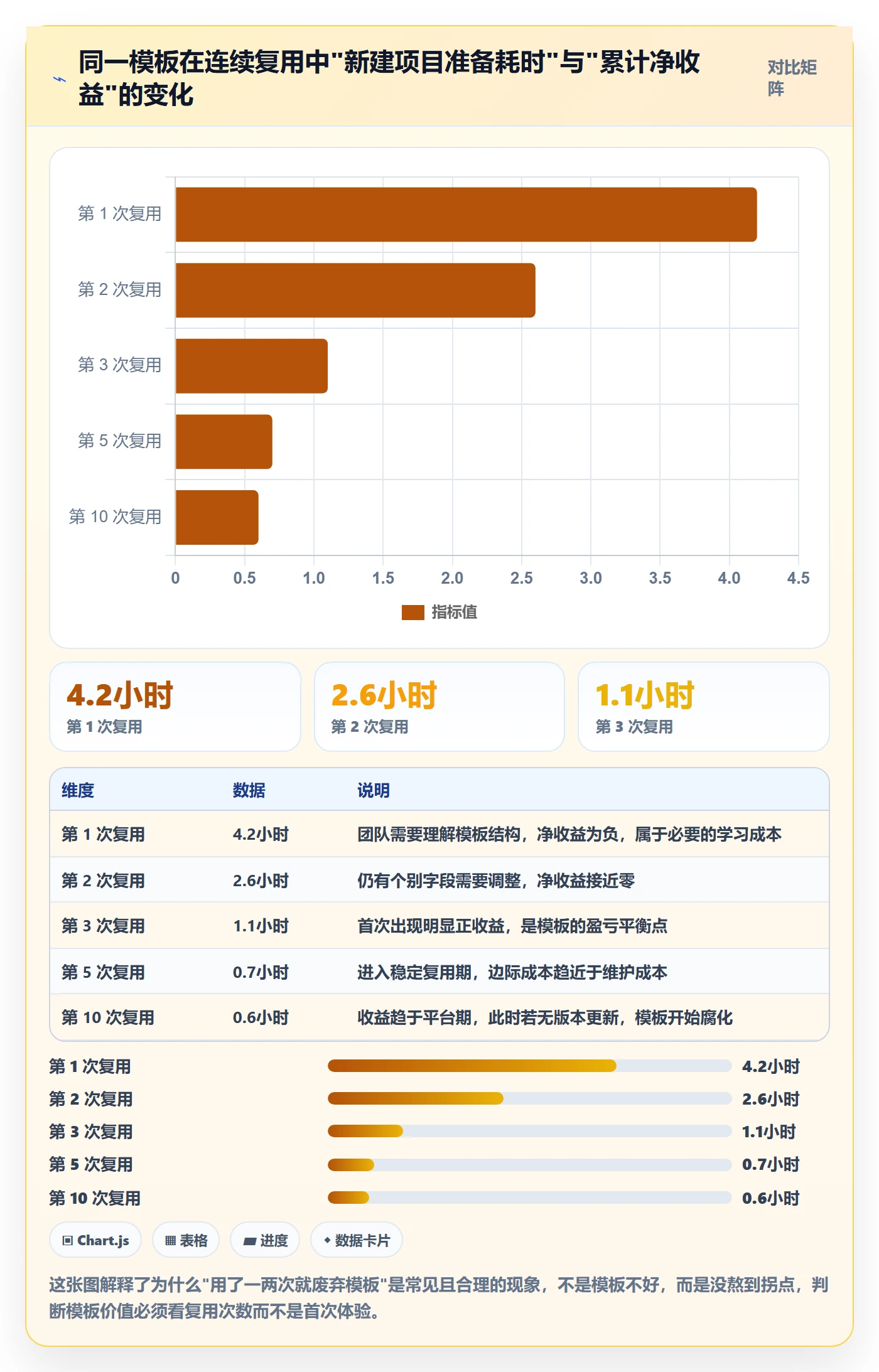This screenshot has height=1372, width=879.
Task: Click the 数据 column header
Action: pyautogui.click(x=249, y=790)
